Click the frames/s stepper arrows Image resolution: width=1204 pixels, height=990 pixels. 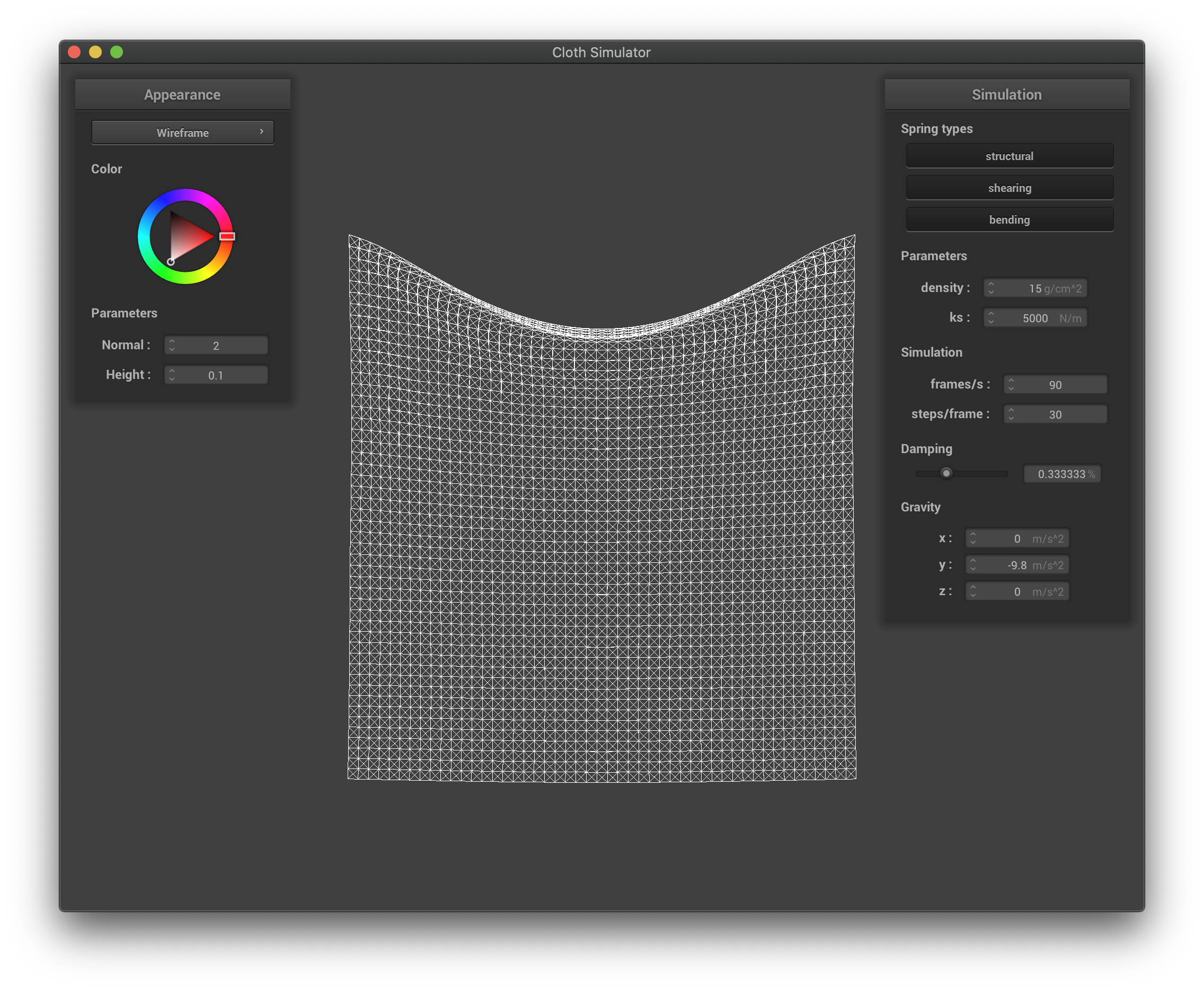pyautogui.click(x=1011, y=384)
